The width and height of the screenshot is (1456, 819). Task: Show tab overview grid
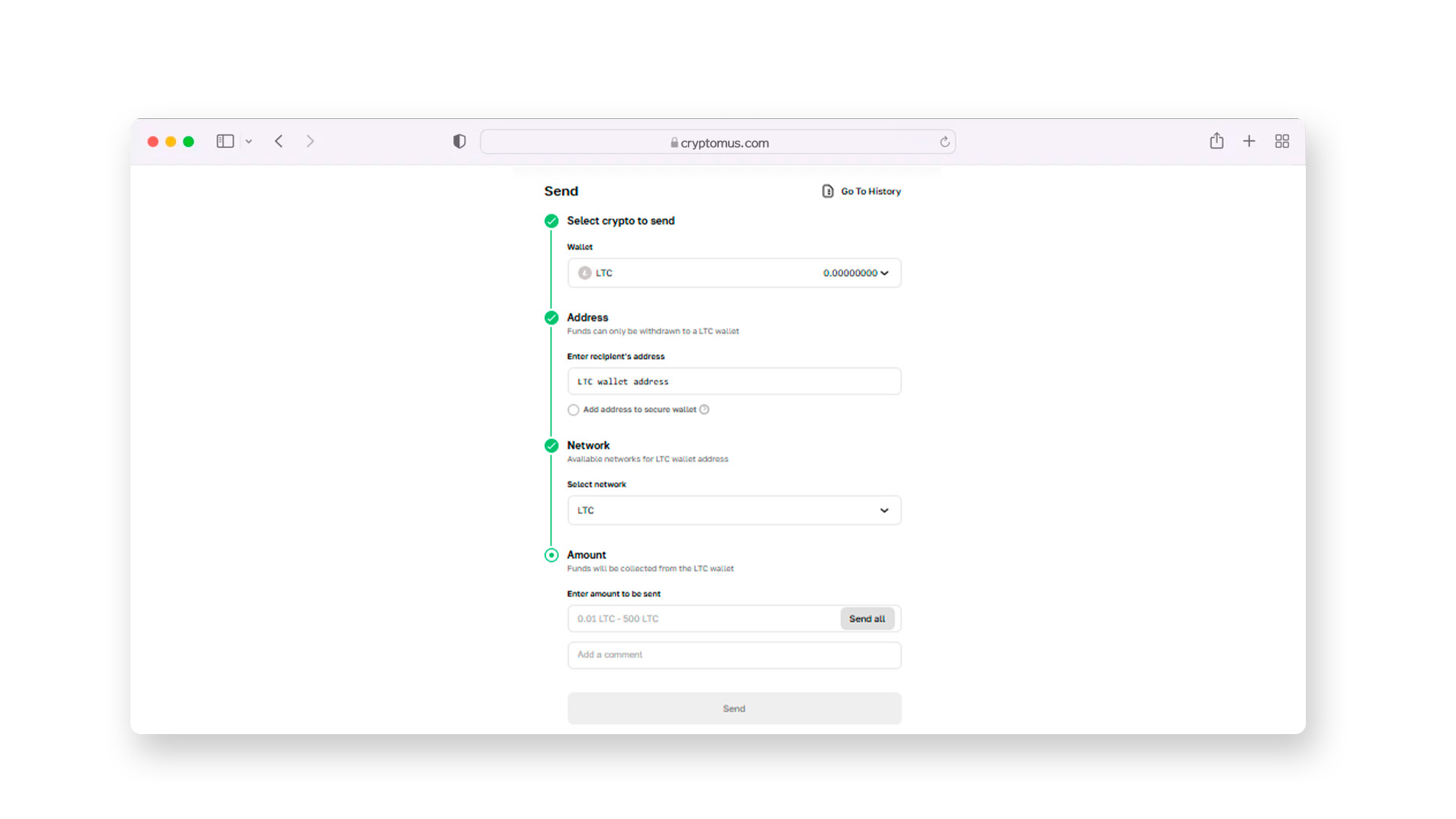point(1282,141)
